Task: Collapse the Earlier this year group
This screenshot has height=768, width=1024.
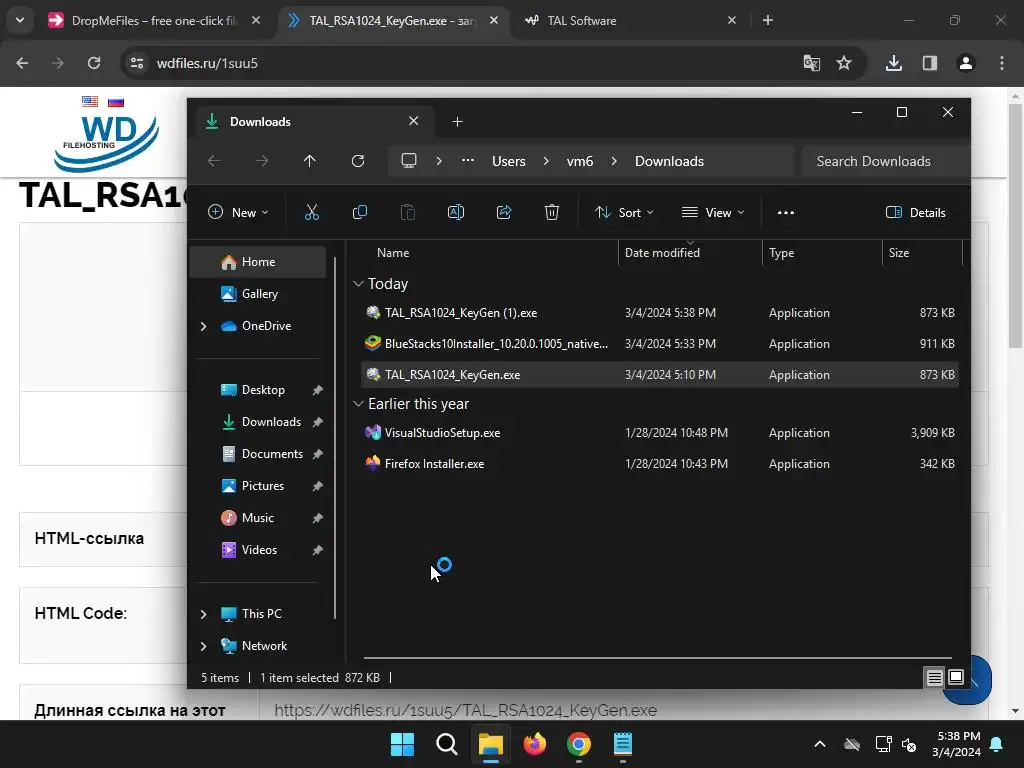Action: tap(358, 404)
